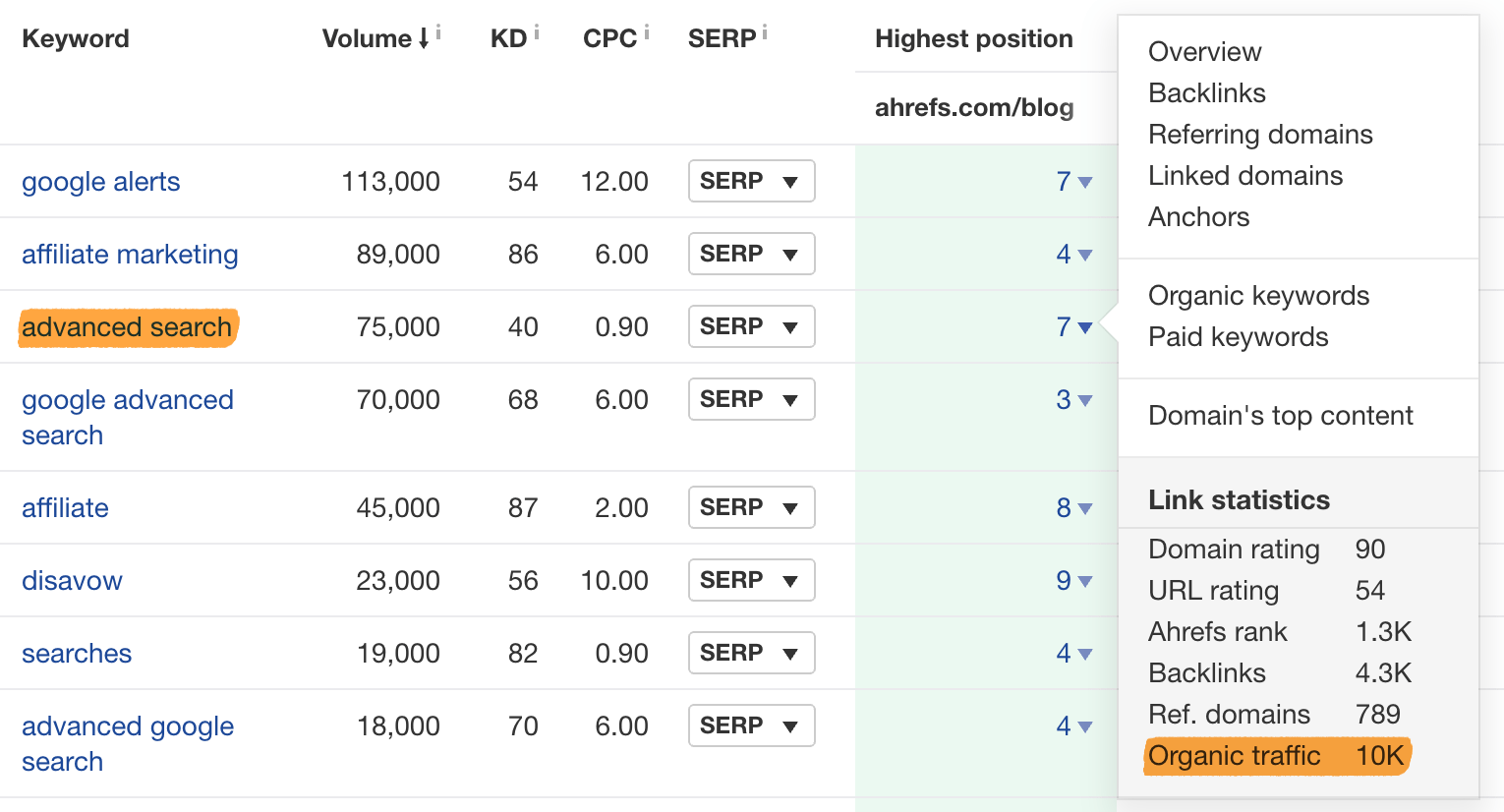
Task: Expand position dropdown for "google advanced search"
Action: click(1075, 399)
